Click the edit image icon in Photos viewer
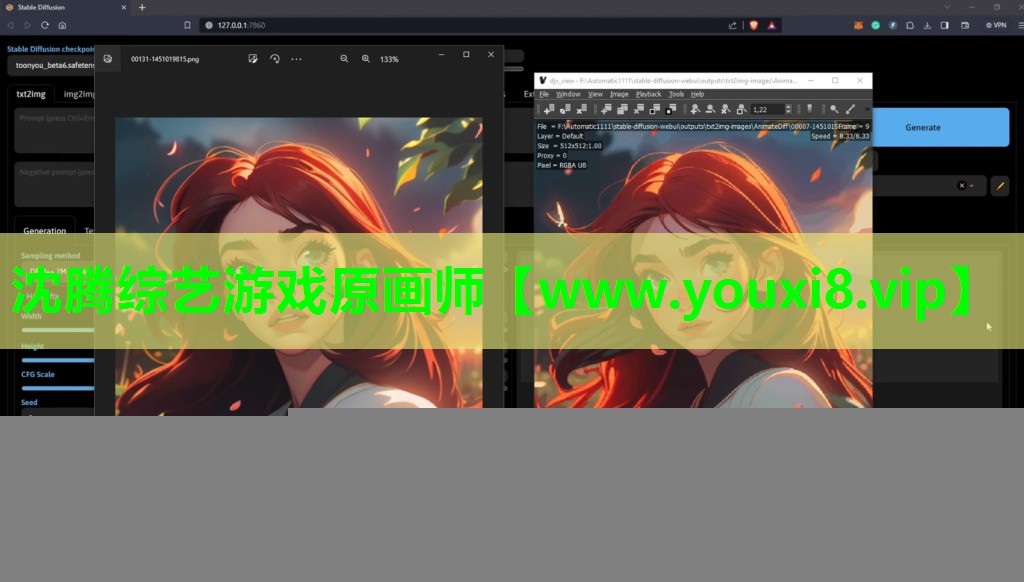The image size is (1024, 582). 253,59
